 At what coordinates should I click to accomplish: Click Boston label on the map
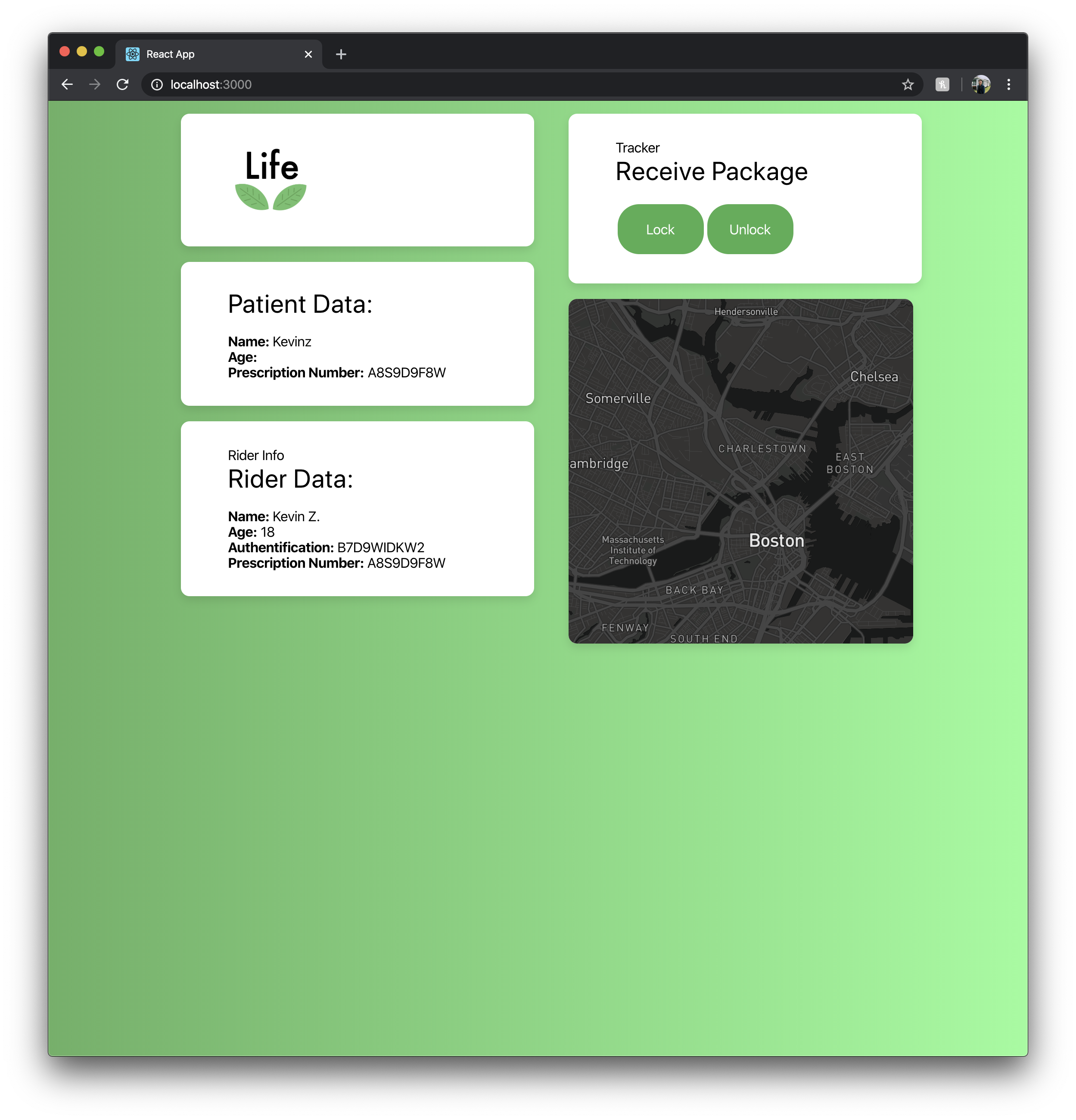tap(776, 541)
